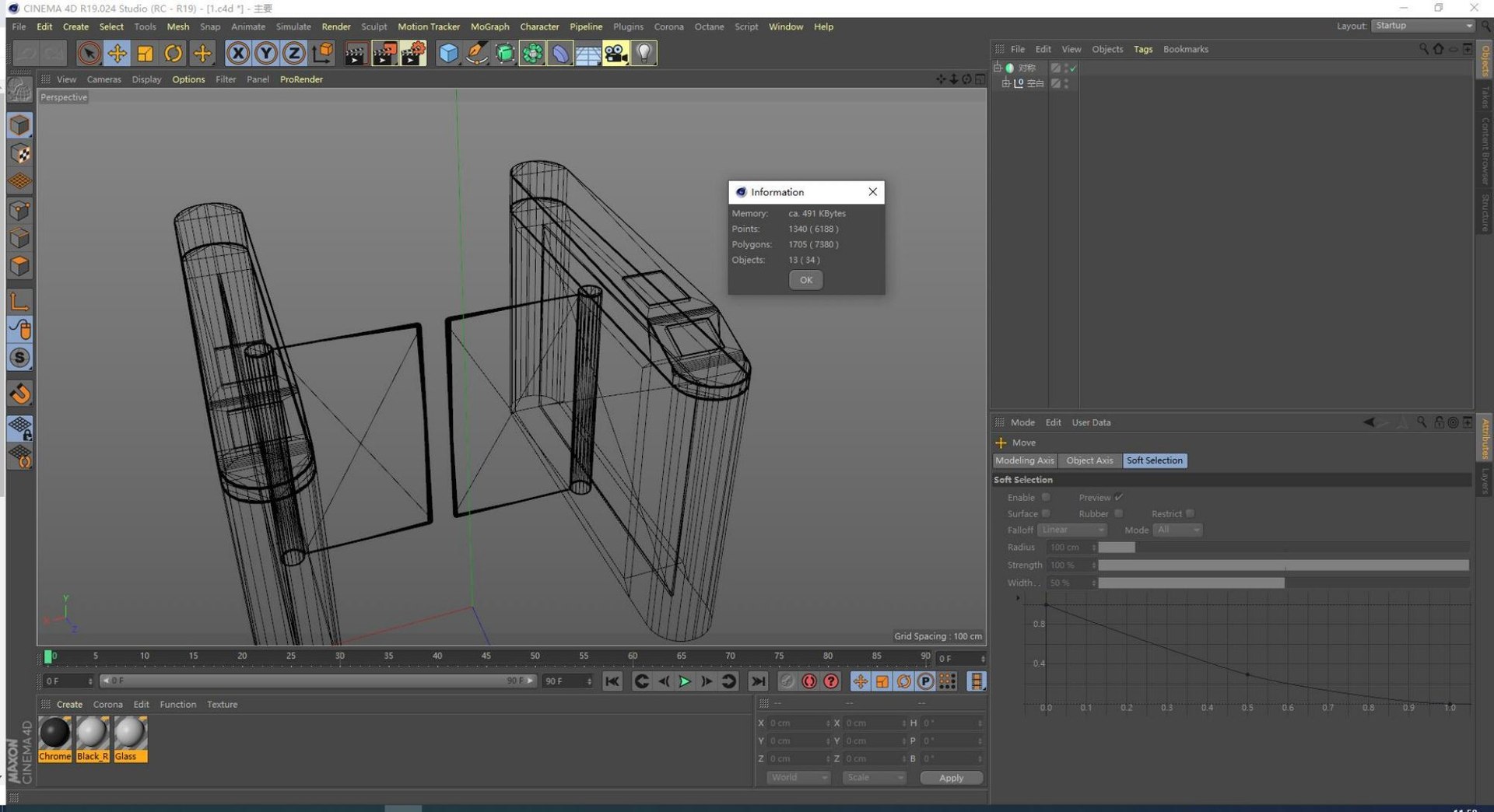The height and width of the screenshot is (812, 1494).
Task: Switch to the Object Axis tab
Action: (x=1089, y=460)
